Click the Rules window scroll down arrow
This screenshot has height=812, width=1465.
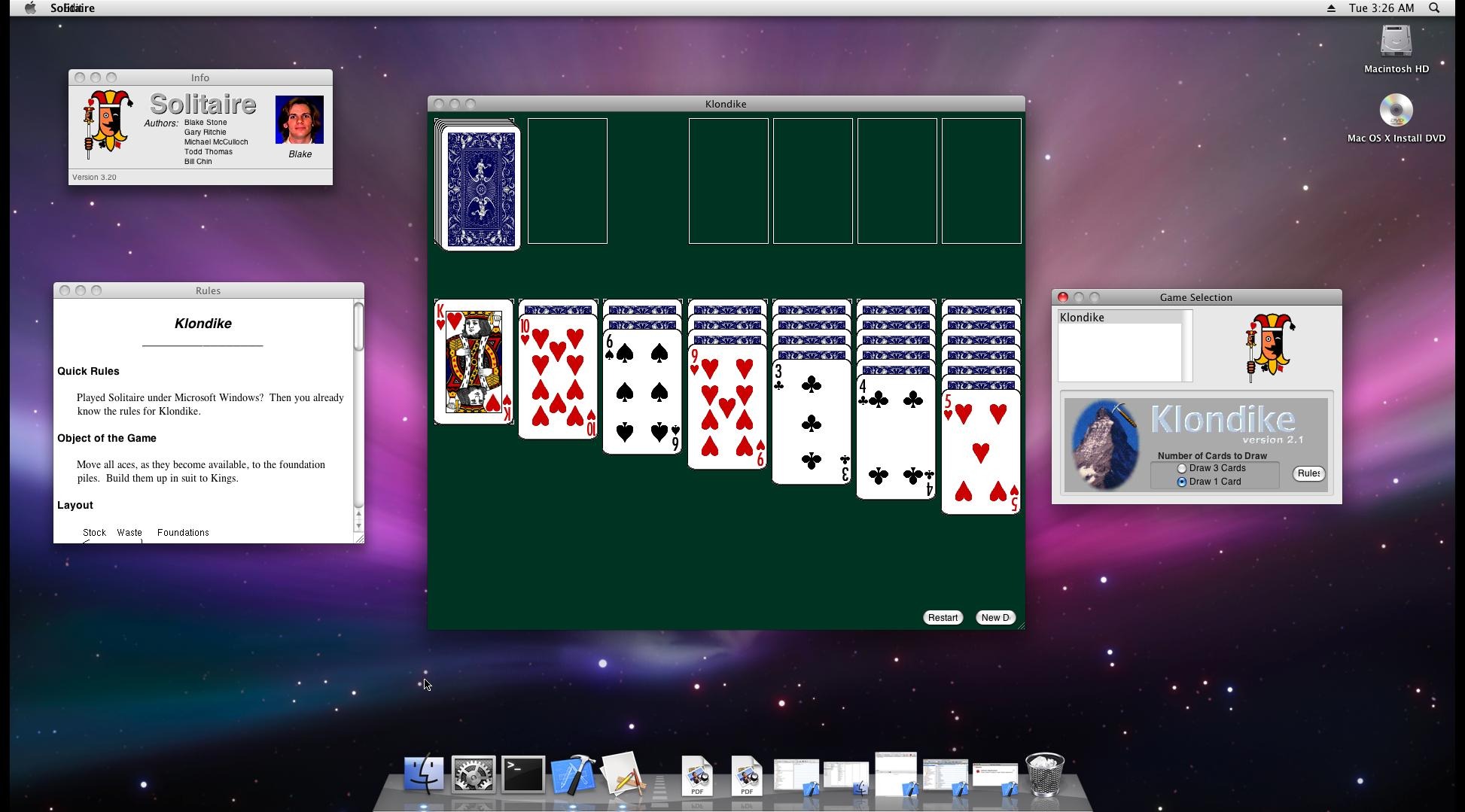(x=358, y=526)
